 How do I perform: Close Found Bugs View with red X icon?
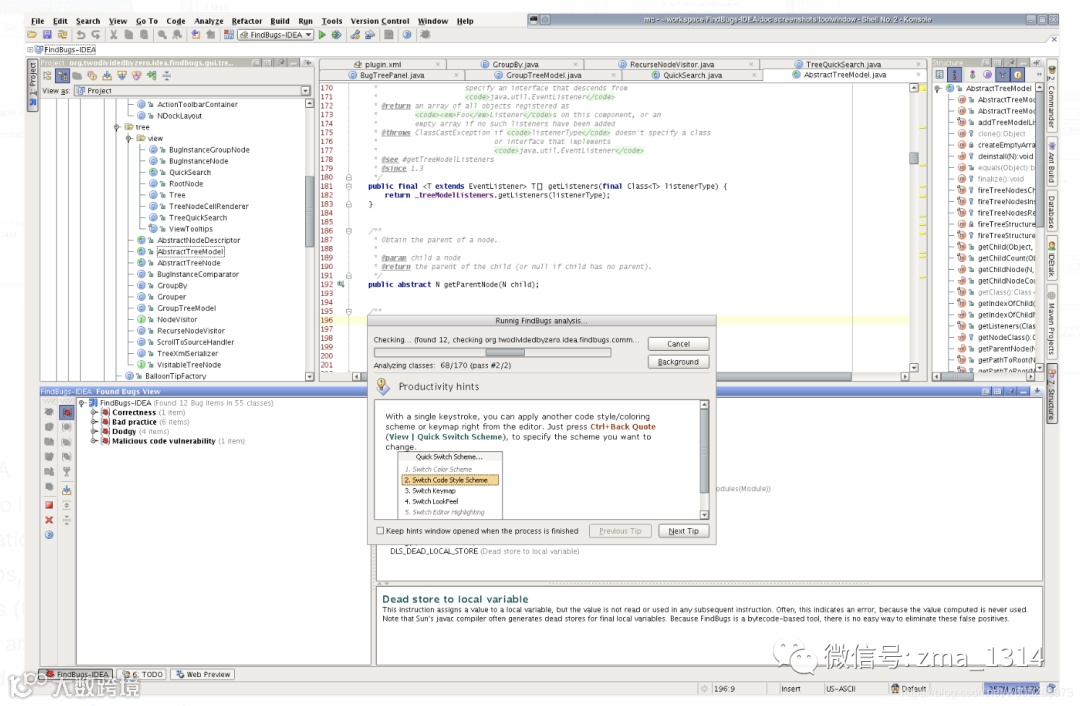click(x=49, y=520)
